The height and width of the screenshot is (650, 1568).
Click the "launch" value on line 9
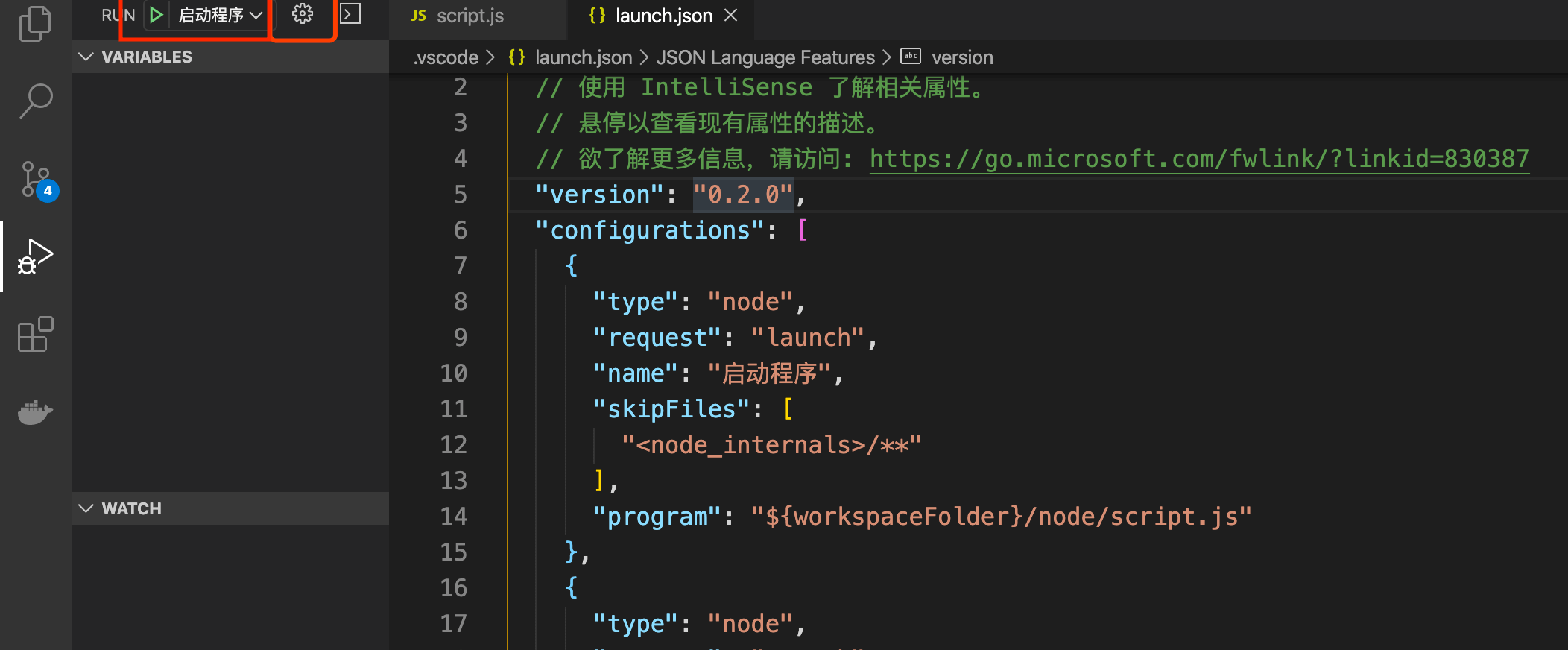tap(808, 338)
